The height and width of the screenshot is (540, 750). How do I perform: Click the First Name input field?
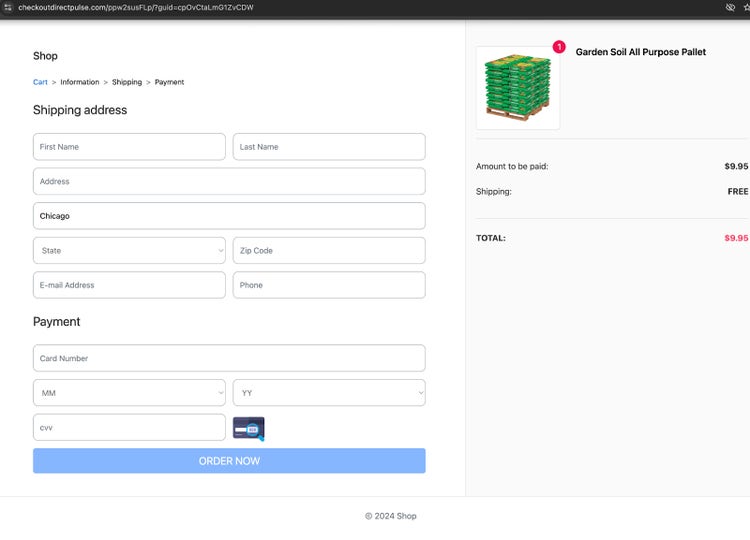pos(129,147)
